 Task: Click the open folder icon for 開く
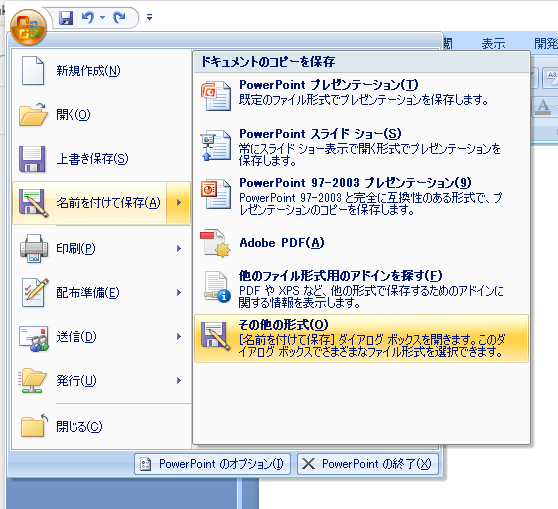pos(33,115)
